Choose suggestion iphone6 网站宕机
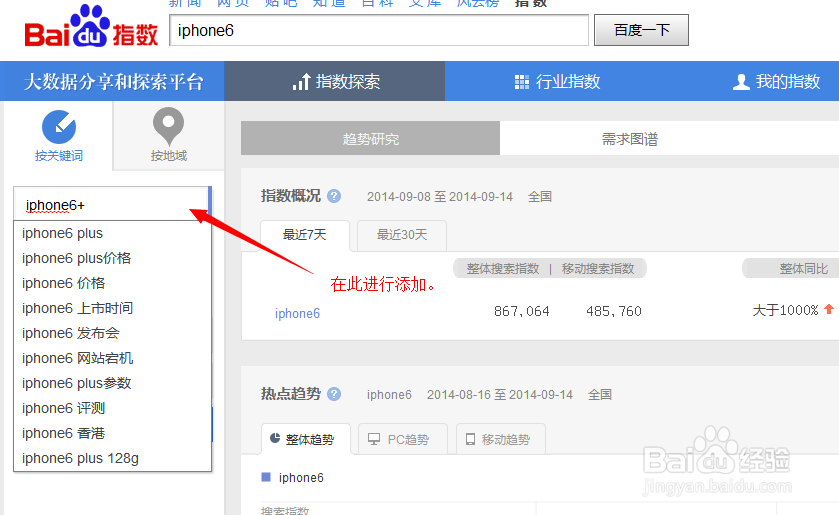 [112, 358]
